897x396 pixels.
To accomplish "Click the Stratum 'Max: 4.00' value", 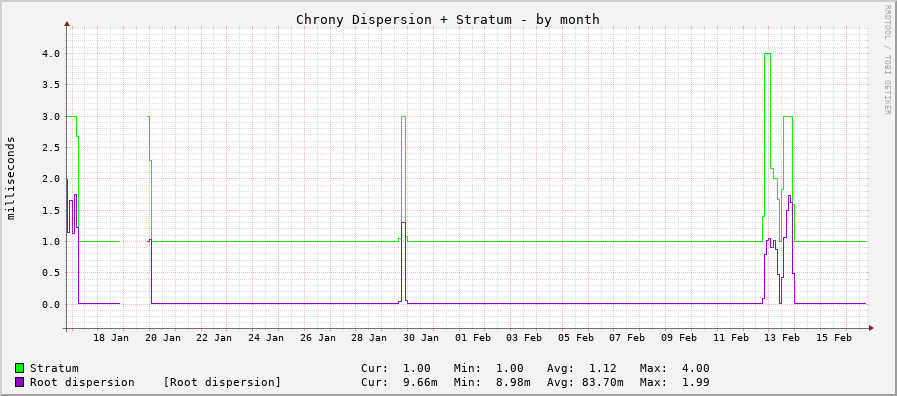I will click(x=674, y=368).
